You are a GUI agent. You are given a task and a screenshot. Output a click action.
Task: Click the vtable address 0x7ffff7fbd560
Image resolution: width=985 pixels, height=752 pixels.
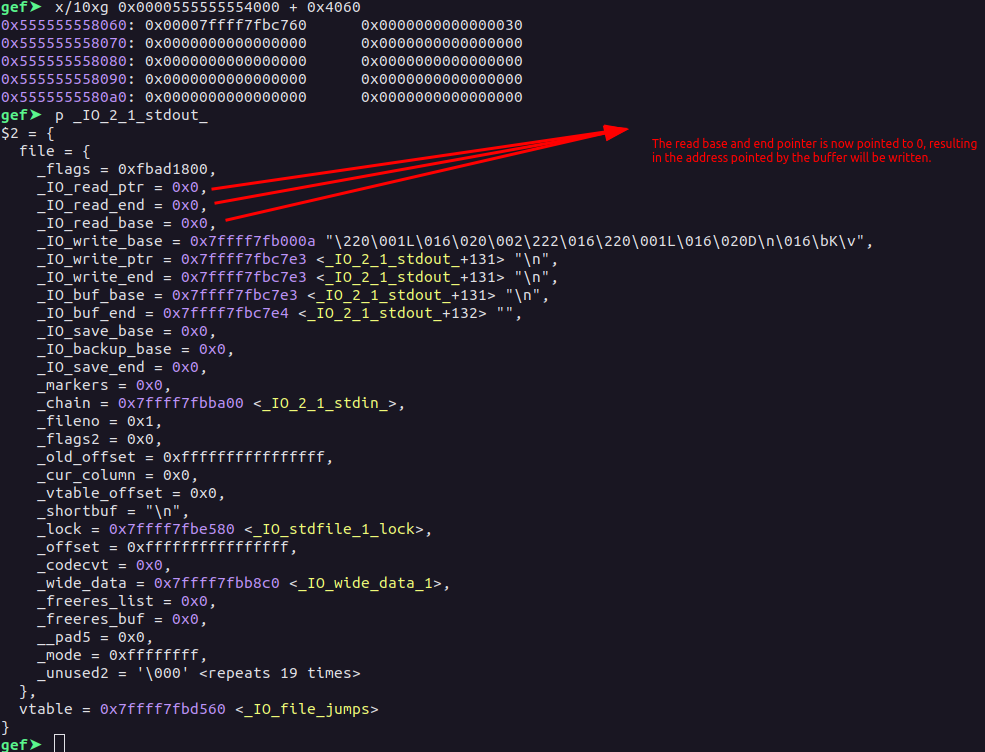pyautogui.click(x=163, y=709)
